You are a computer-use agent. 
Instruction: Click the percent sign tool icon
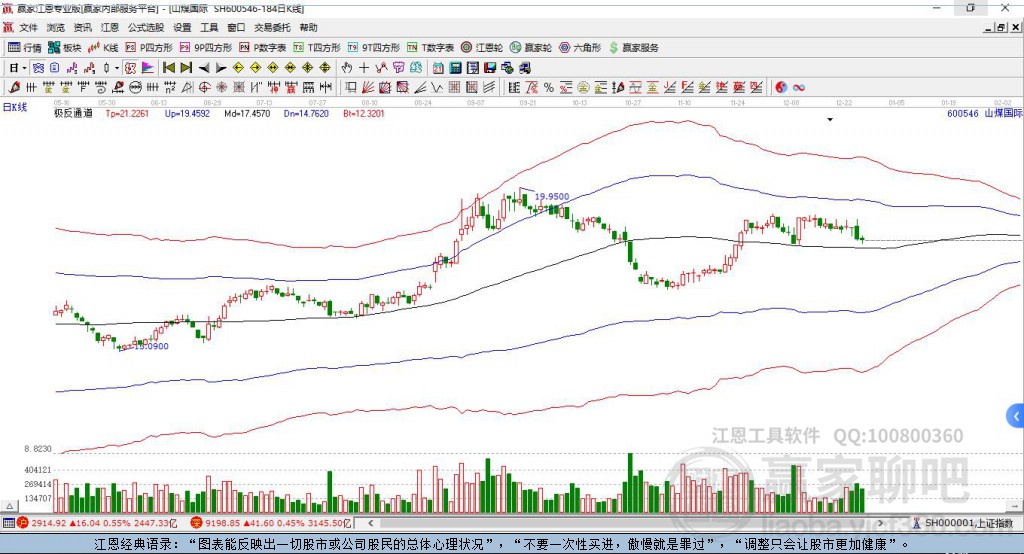click(x=549, y=87)
